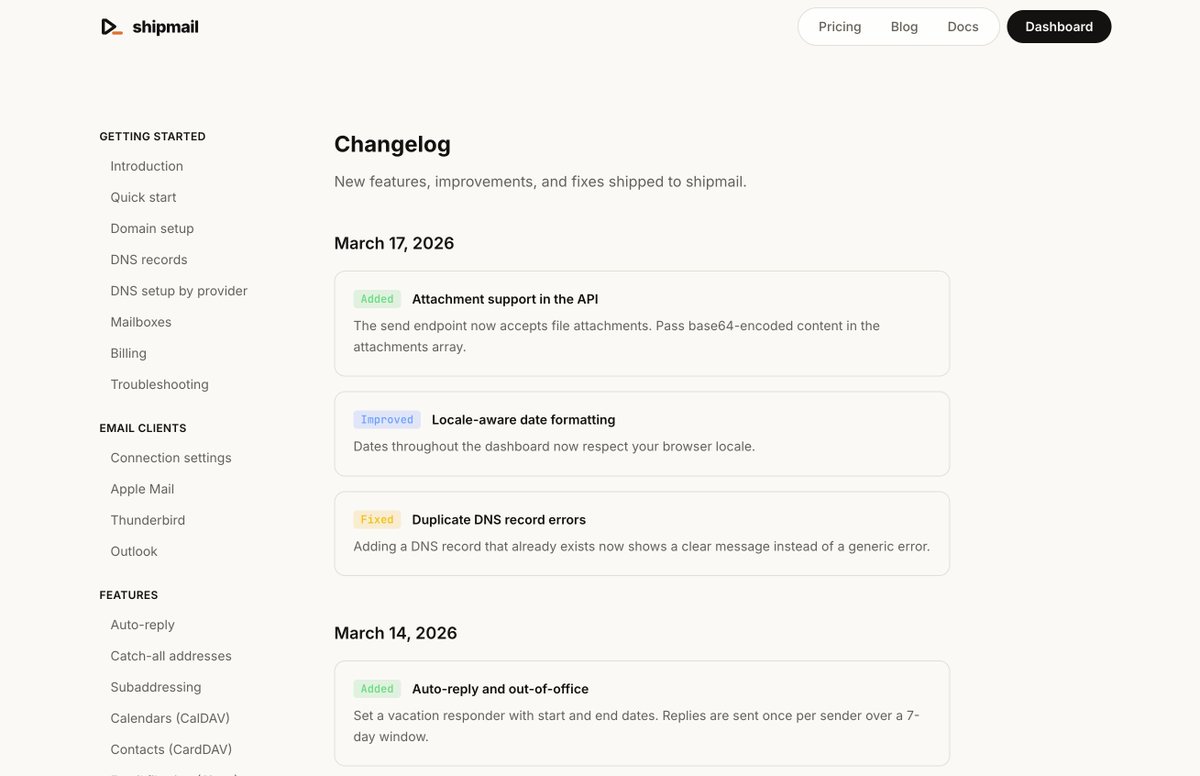Go to the Mailboxes page
The height and width of the screenshot is (776, 1200).
coord(141,322)
